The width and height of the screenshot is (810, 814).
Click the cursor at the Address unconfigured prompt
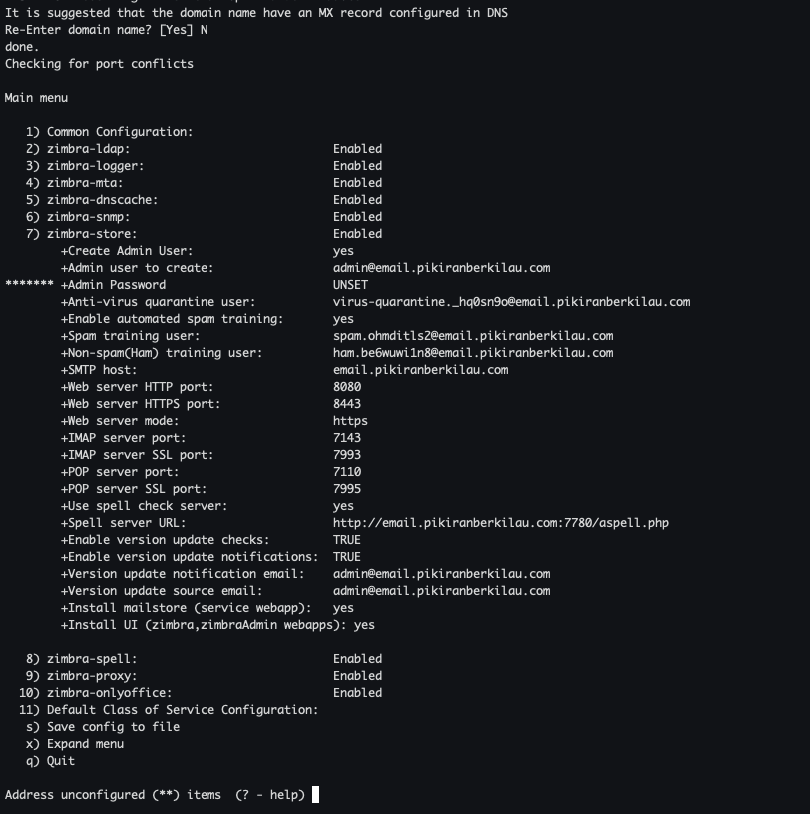click(x=316, y=795)
